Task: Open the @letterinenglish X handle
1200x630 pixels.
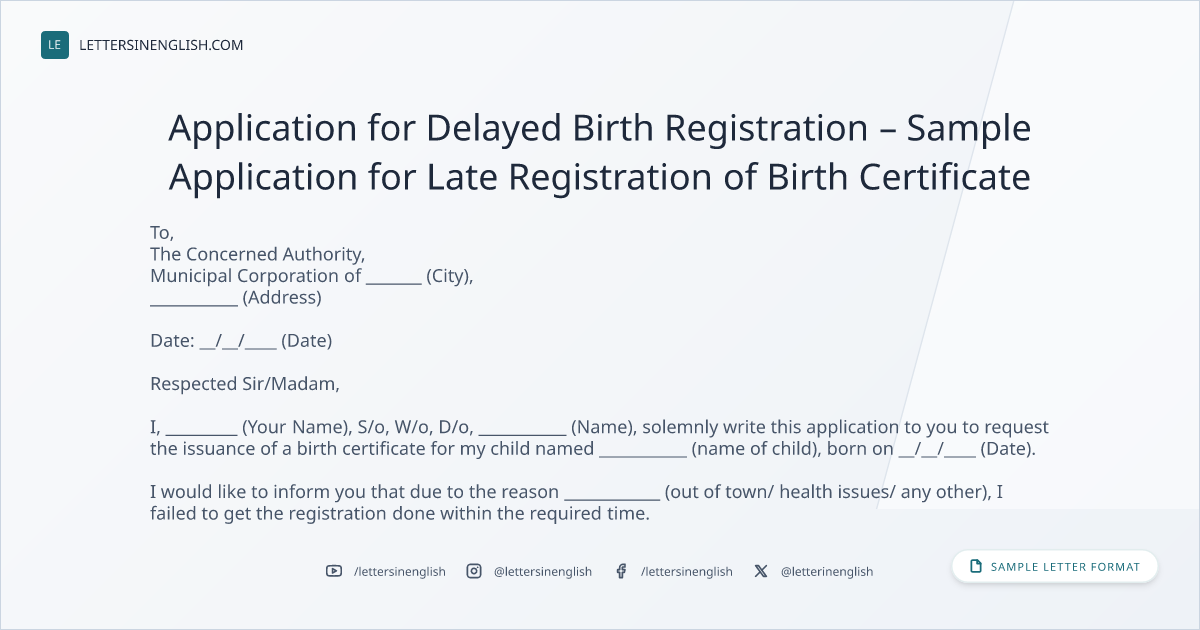Action: 827,571
